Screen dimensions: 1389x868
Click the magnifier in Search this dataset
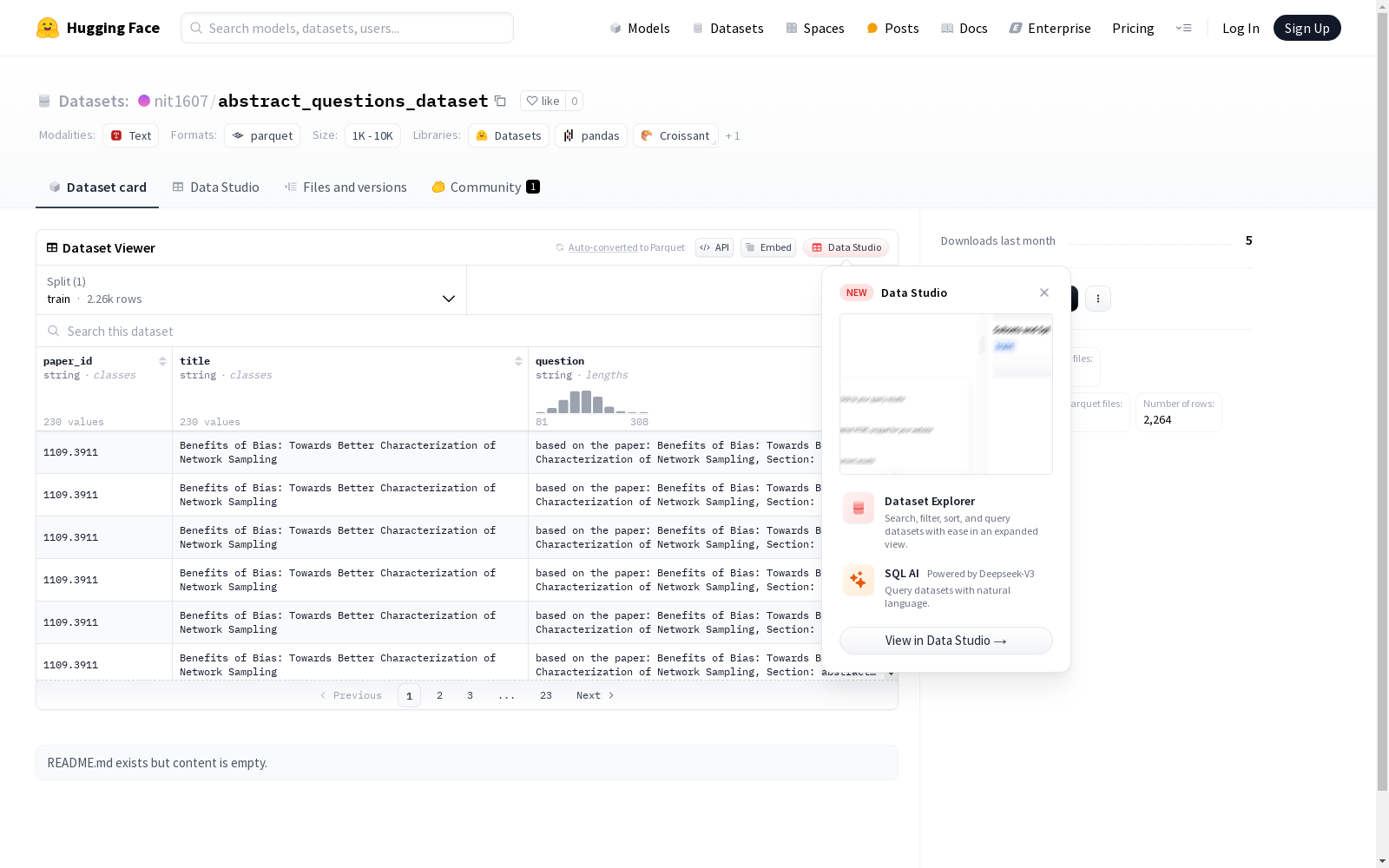click(x=54, y=331)
